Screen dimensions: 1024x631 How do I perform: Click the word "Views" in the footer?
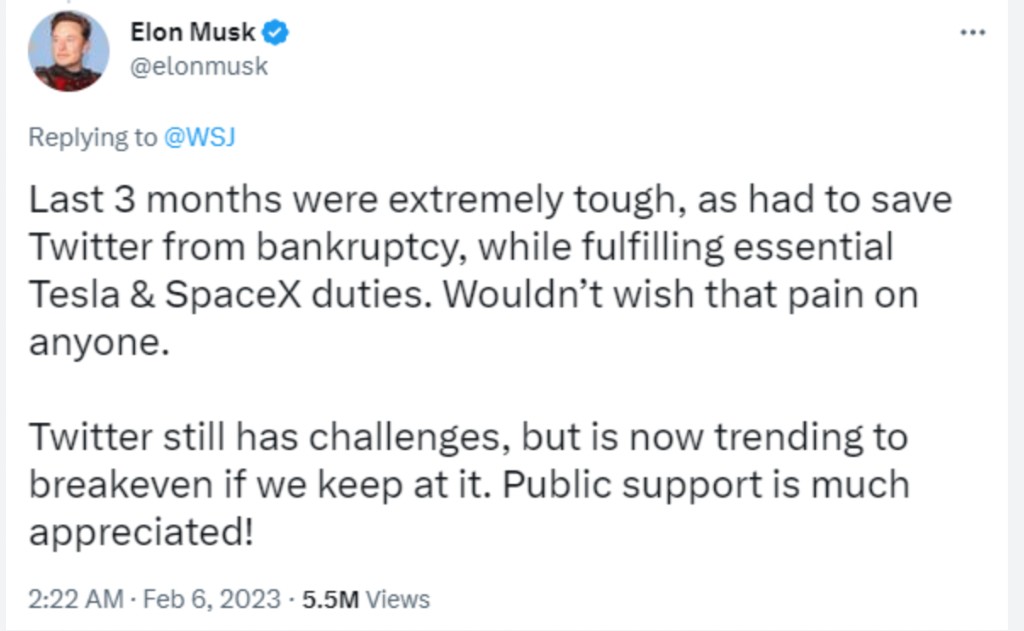pos(397,599)
